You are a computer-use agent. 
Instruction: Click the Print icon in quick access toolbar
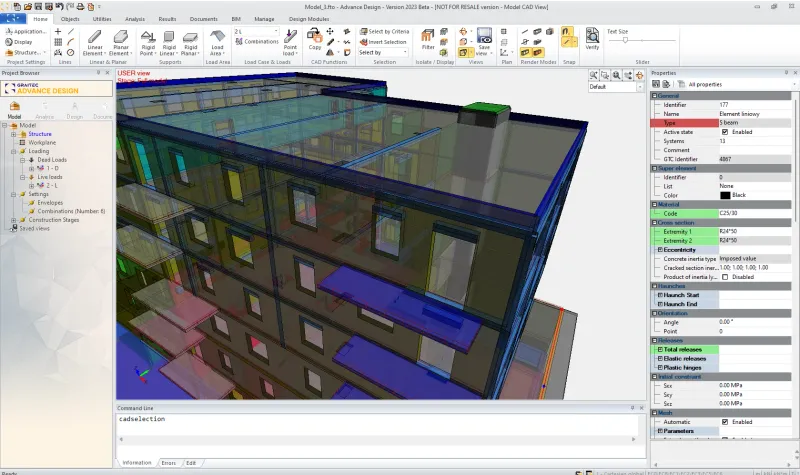tap(80, 7)
